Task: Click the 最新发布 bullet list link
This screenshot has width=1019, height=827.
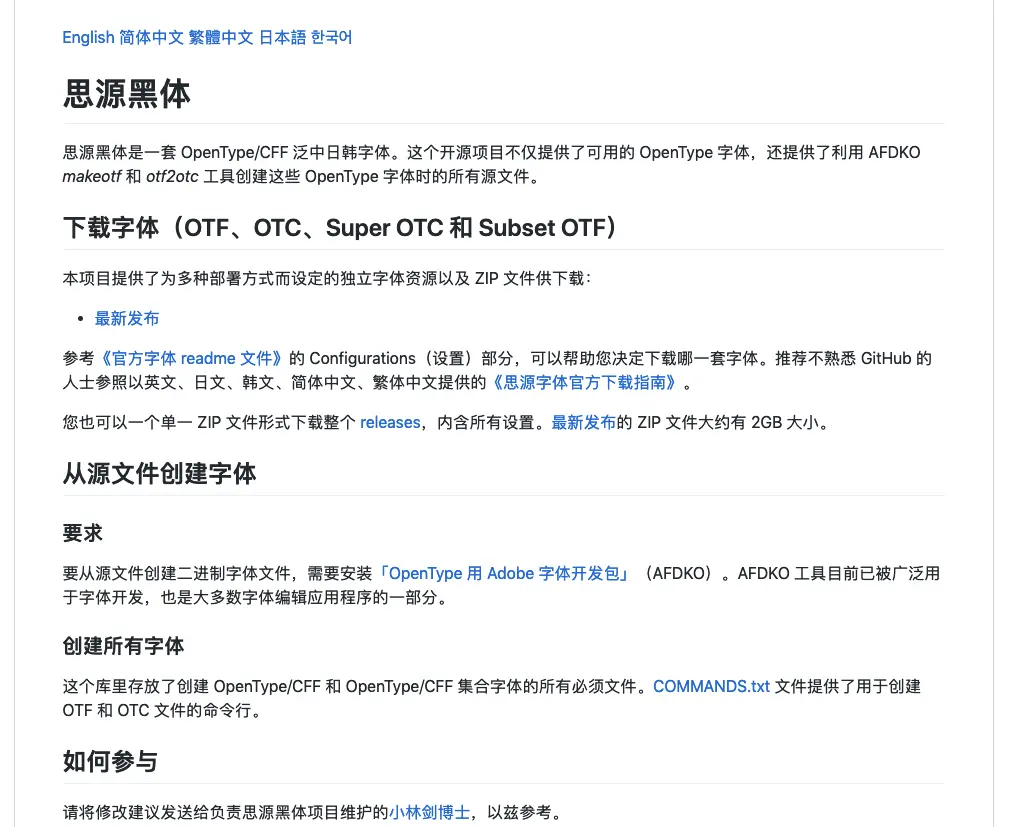Action: [x=127, y=318]
